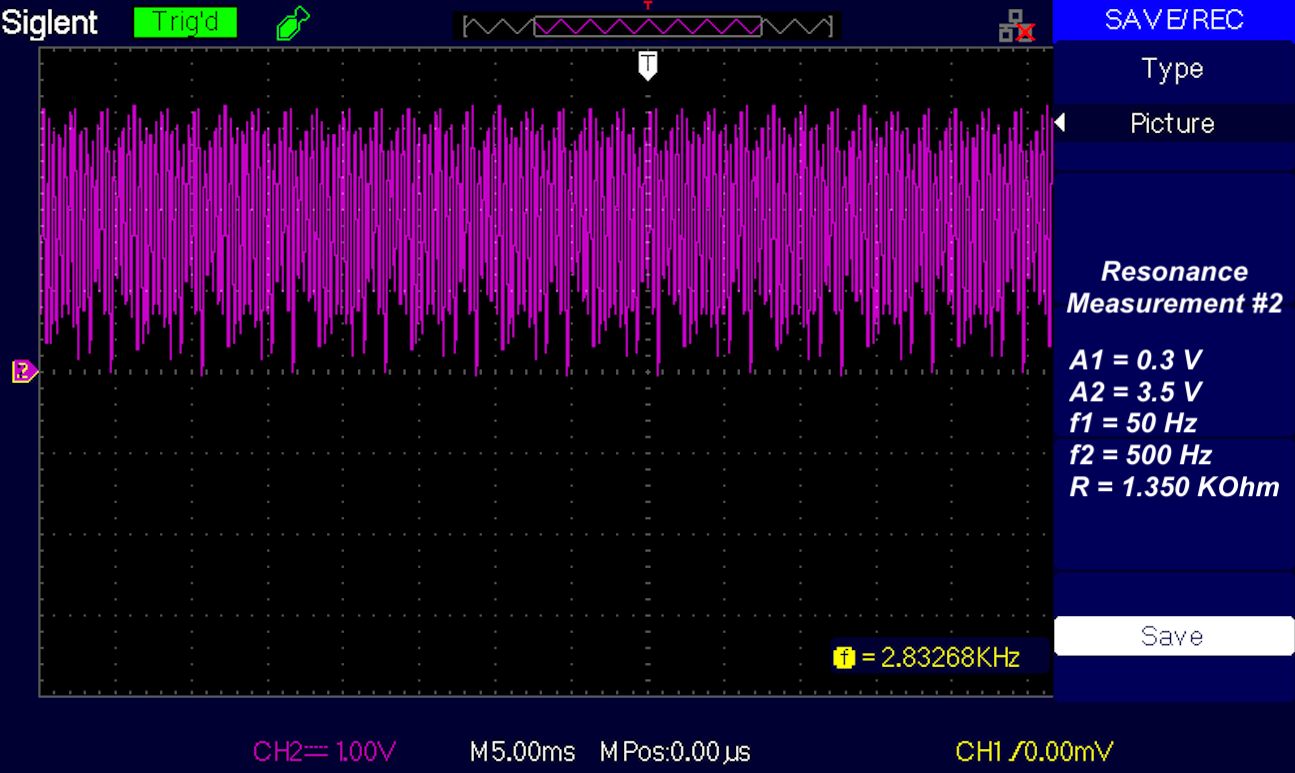This screenshot has height=773, width=1295.
Task: Click the CH2 1.00V scale readout
Action: [x=325, y=752]
